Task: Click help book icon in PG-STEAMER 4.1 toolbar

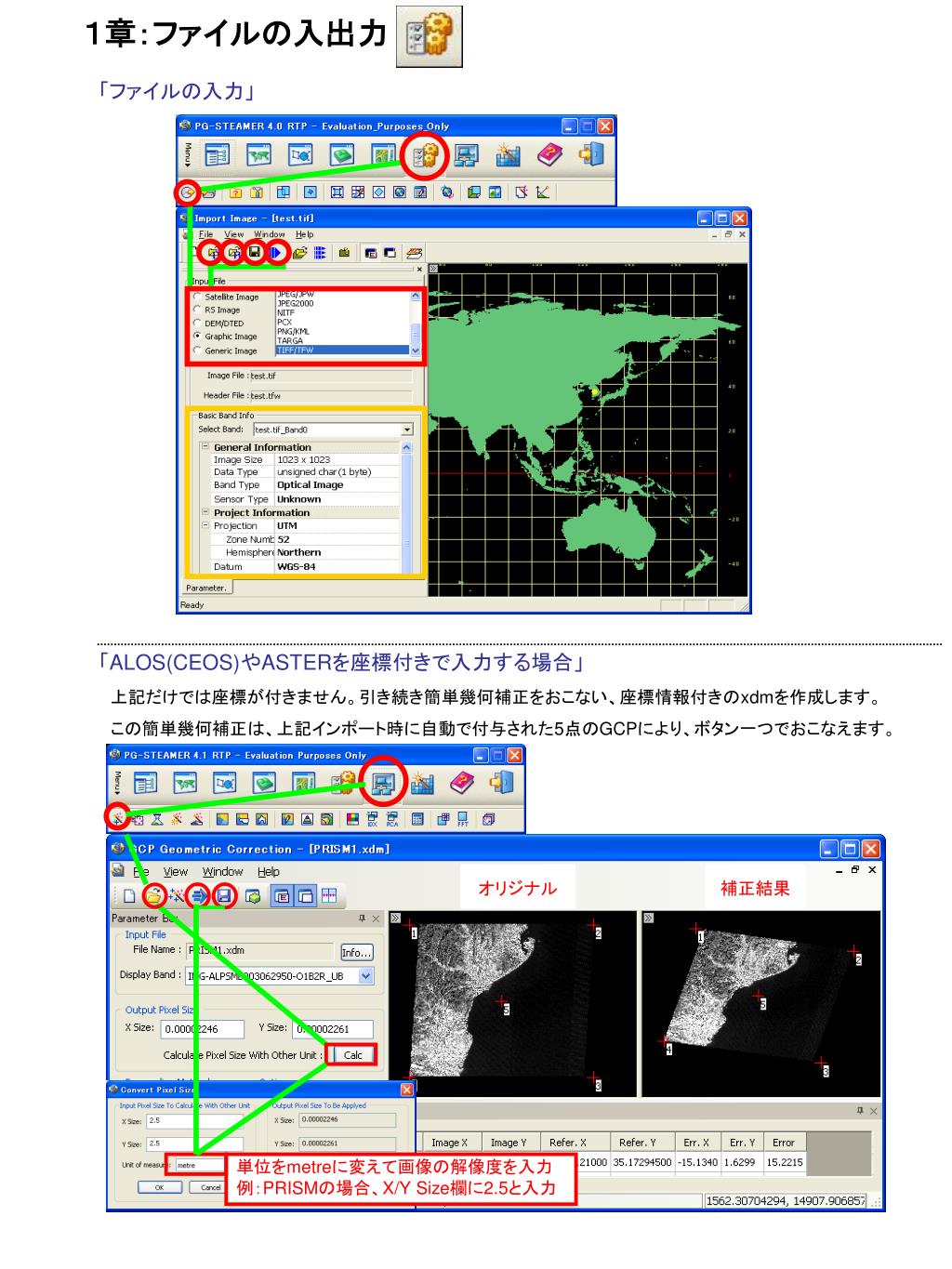Action: tap(462, 784)
